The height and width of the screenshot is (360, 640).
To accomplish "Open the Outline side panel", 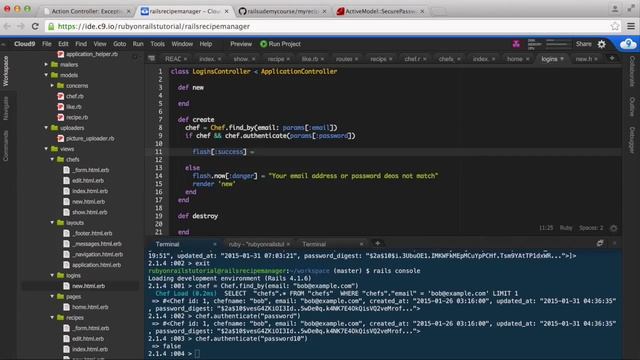I will click(x=632, y=107).
